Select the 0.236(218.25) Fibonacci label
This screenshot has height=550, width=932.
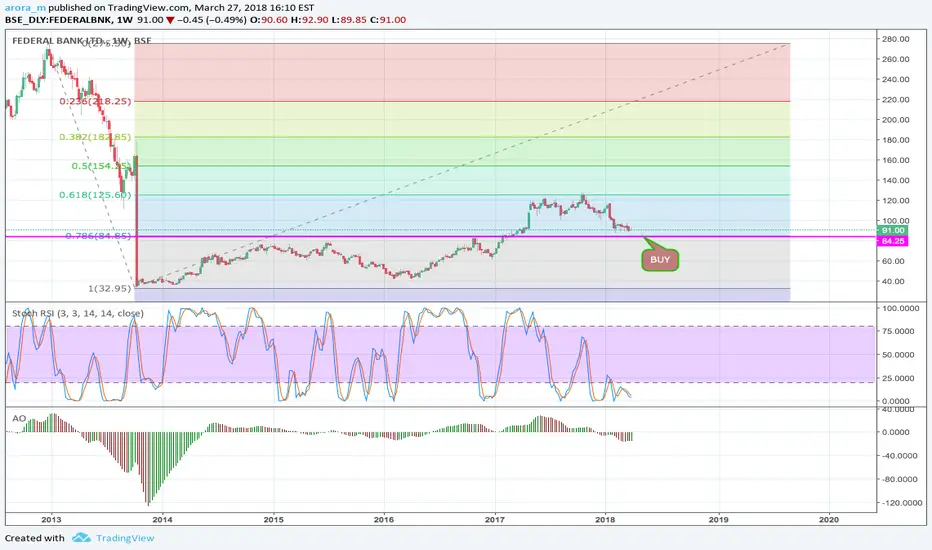[x=95, y=101]
